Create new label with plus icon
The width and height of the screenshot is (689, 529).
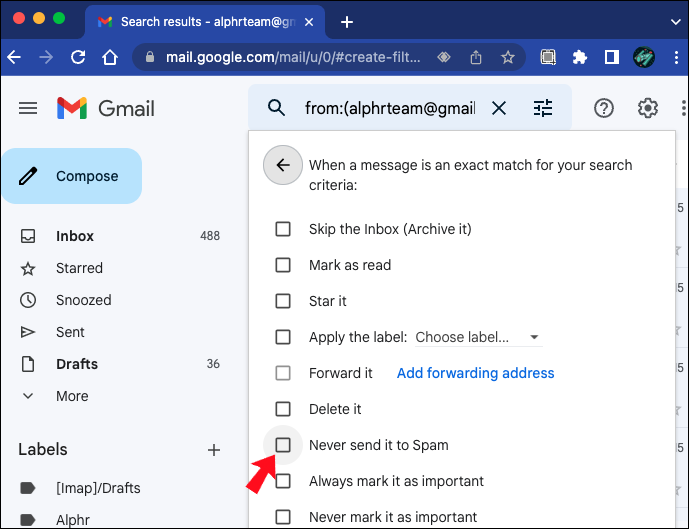(x=213, y=450)
